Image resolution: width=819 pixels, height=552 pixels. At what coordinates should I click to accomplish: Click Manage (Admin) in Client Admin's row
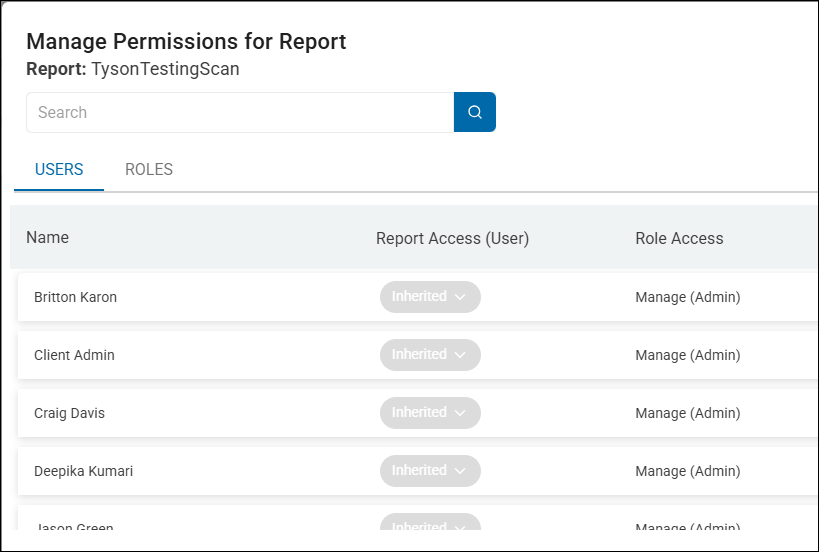click(687, 355)
